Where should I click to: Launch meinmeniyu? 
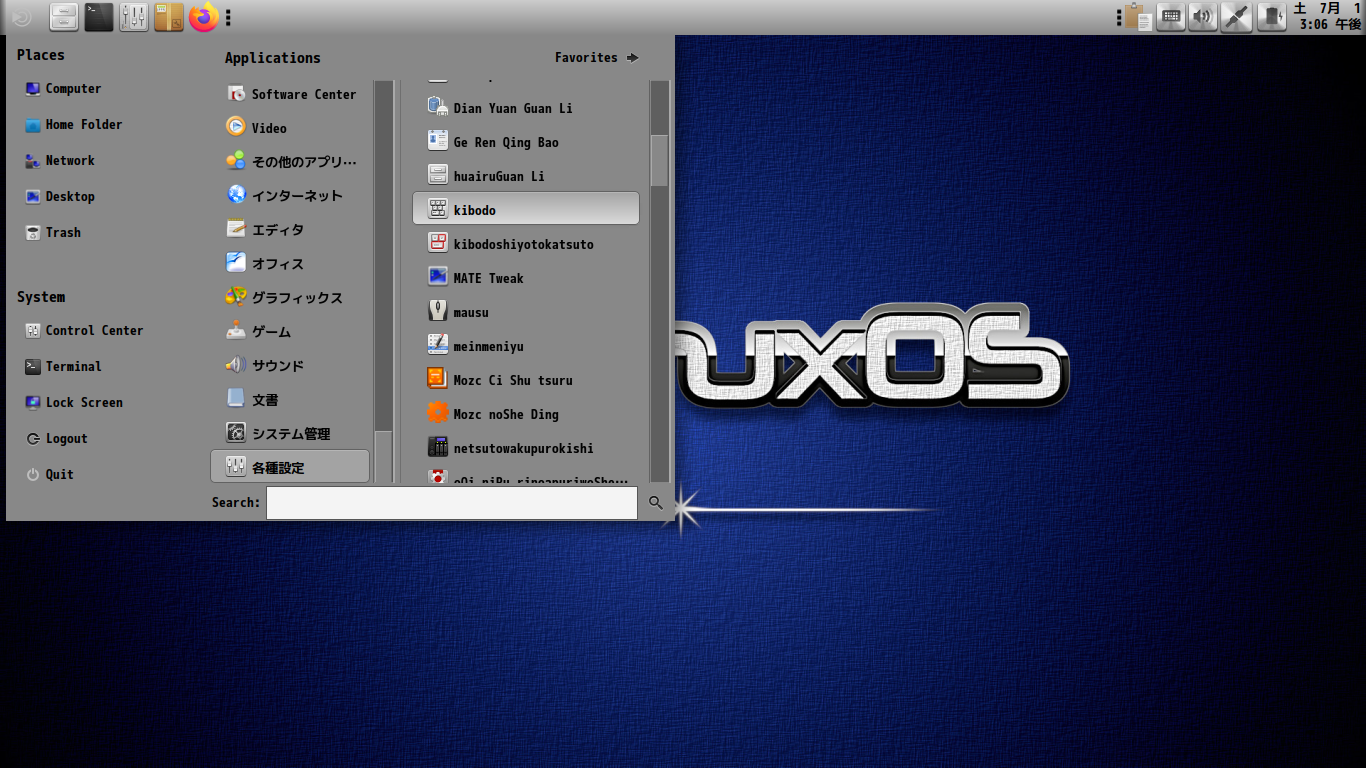click(526, 346)
